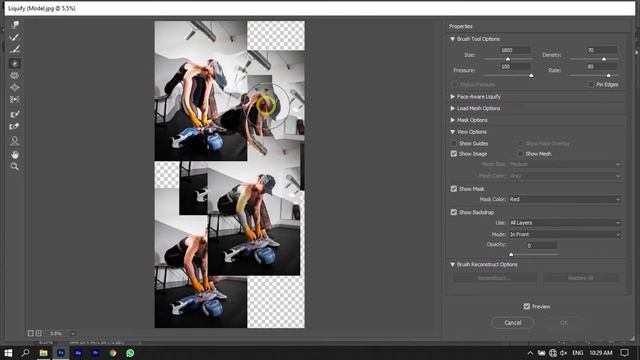Open the Windows Start menu

[x=8, y=353]
